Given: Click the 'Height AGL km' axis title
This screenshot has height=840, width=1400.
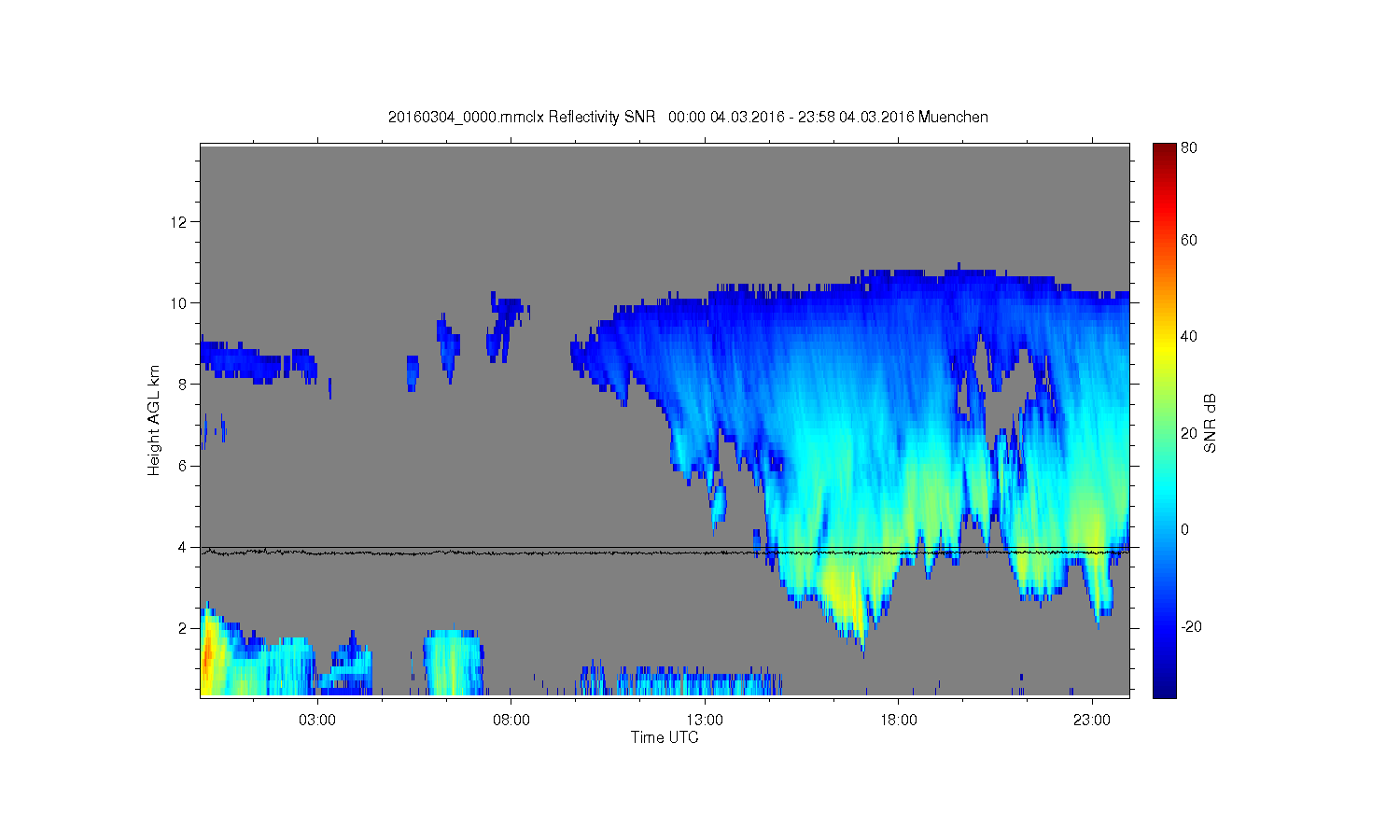Looking at the screenshot, I should 154,420.
